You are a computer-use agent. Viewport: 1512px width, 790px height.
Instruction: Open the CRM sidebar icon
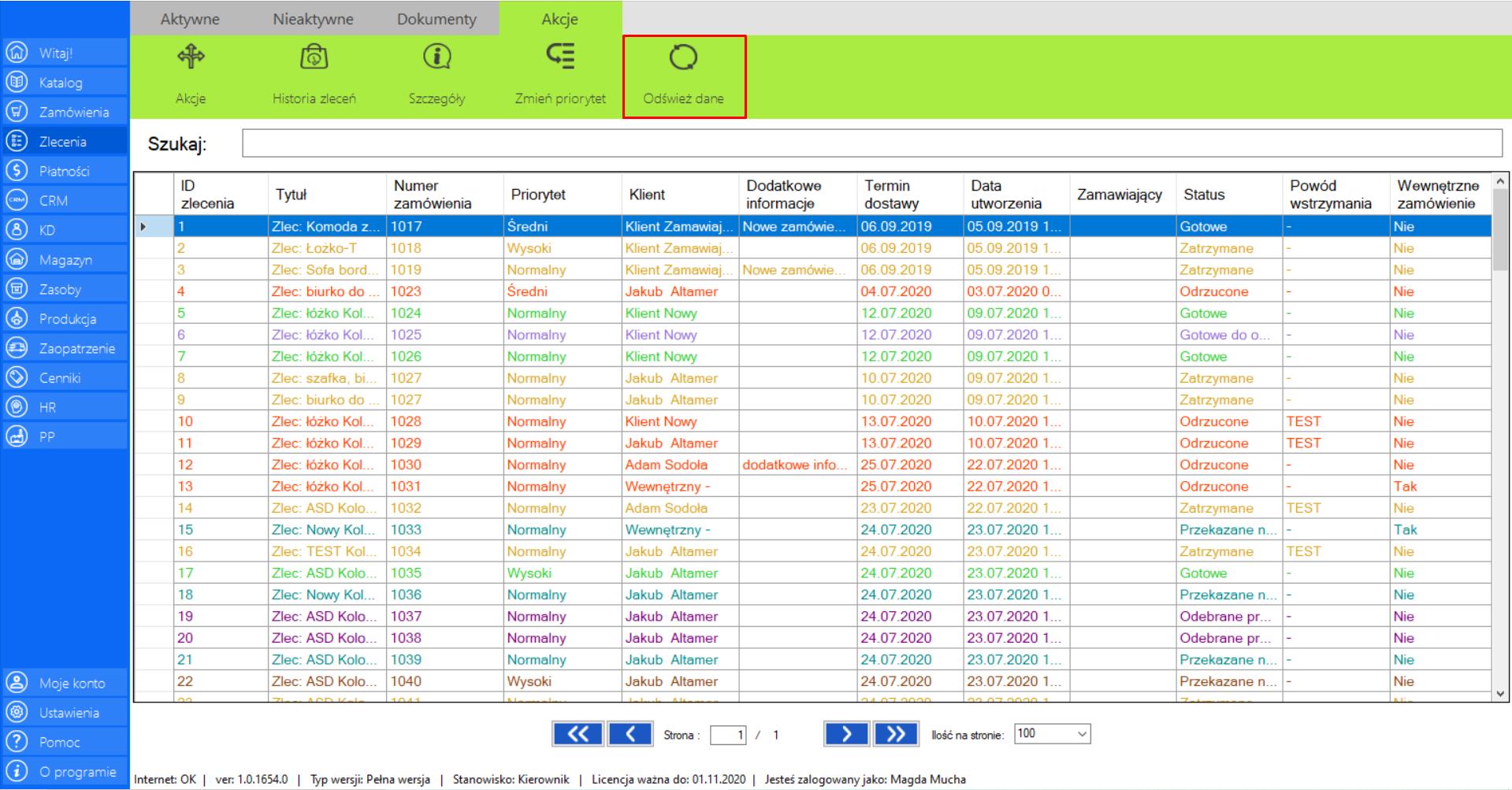coord(16,200)
